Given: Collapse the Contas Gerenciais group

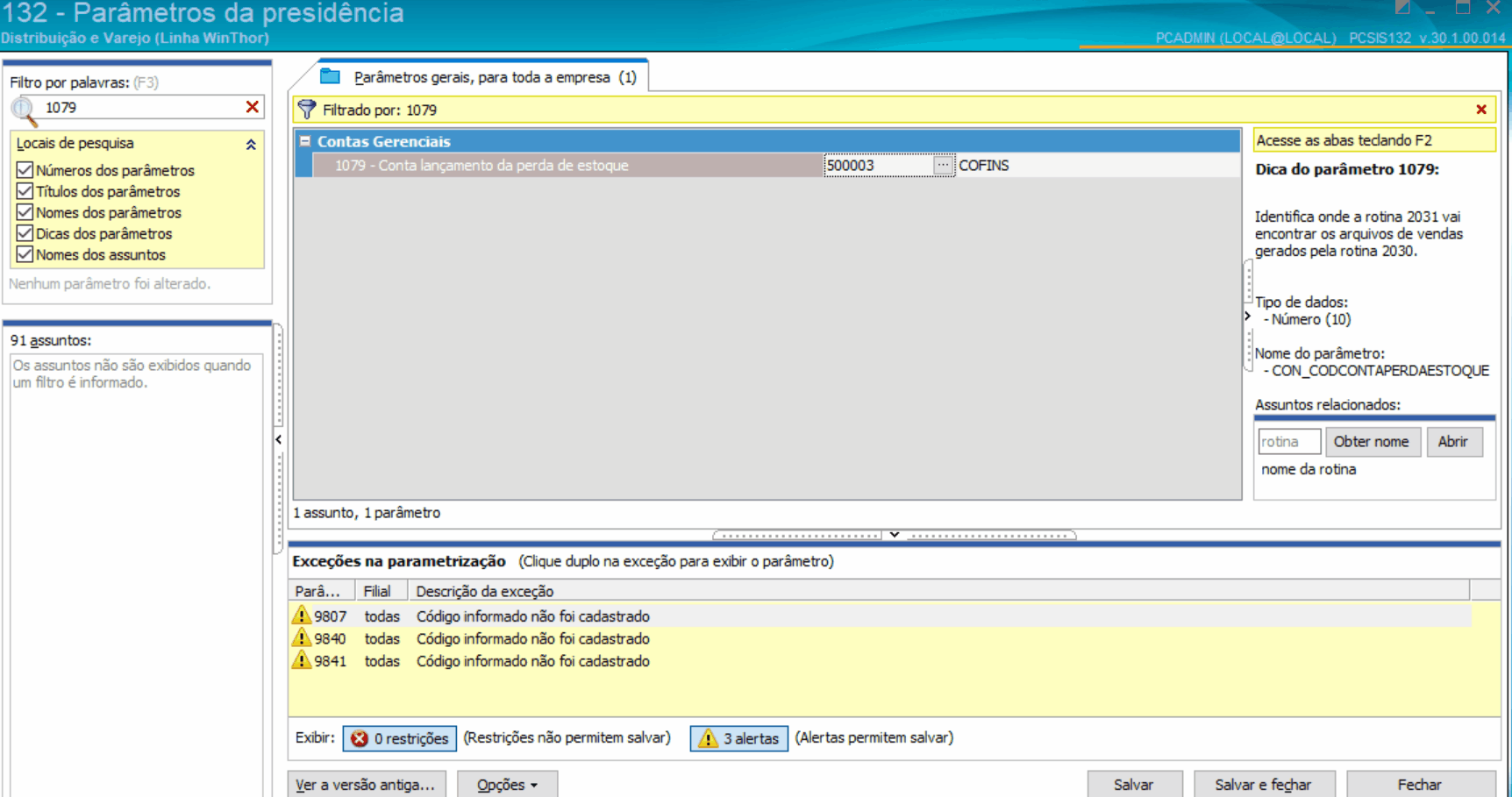Looking at the screenshot, I should tap(305, 141).
